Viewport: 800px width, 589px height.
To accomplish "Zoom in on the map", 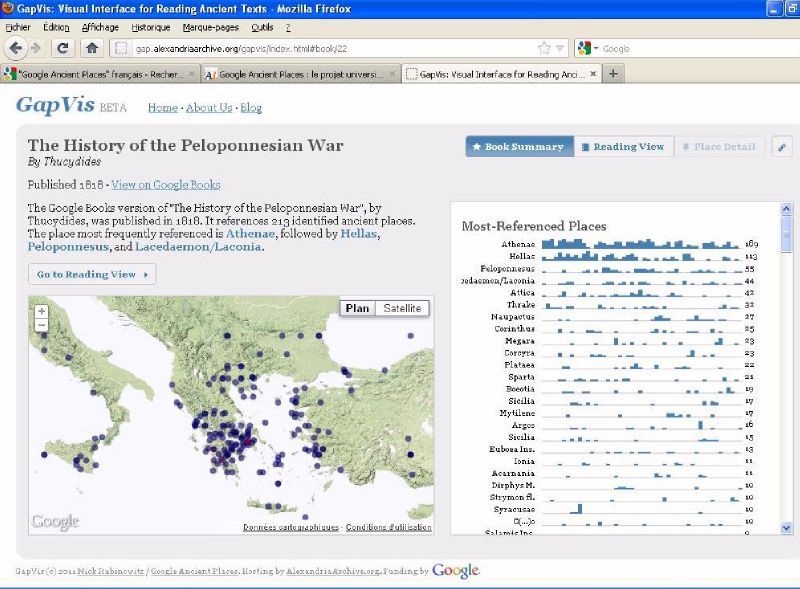I will pos(41,311).
